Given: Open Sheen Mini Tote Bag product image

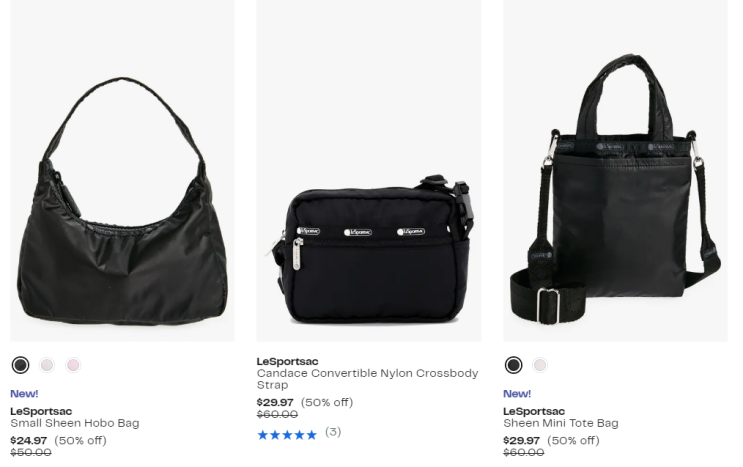Looking at the screenshot, I should (615, 171).
